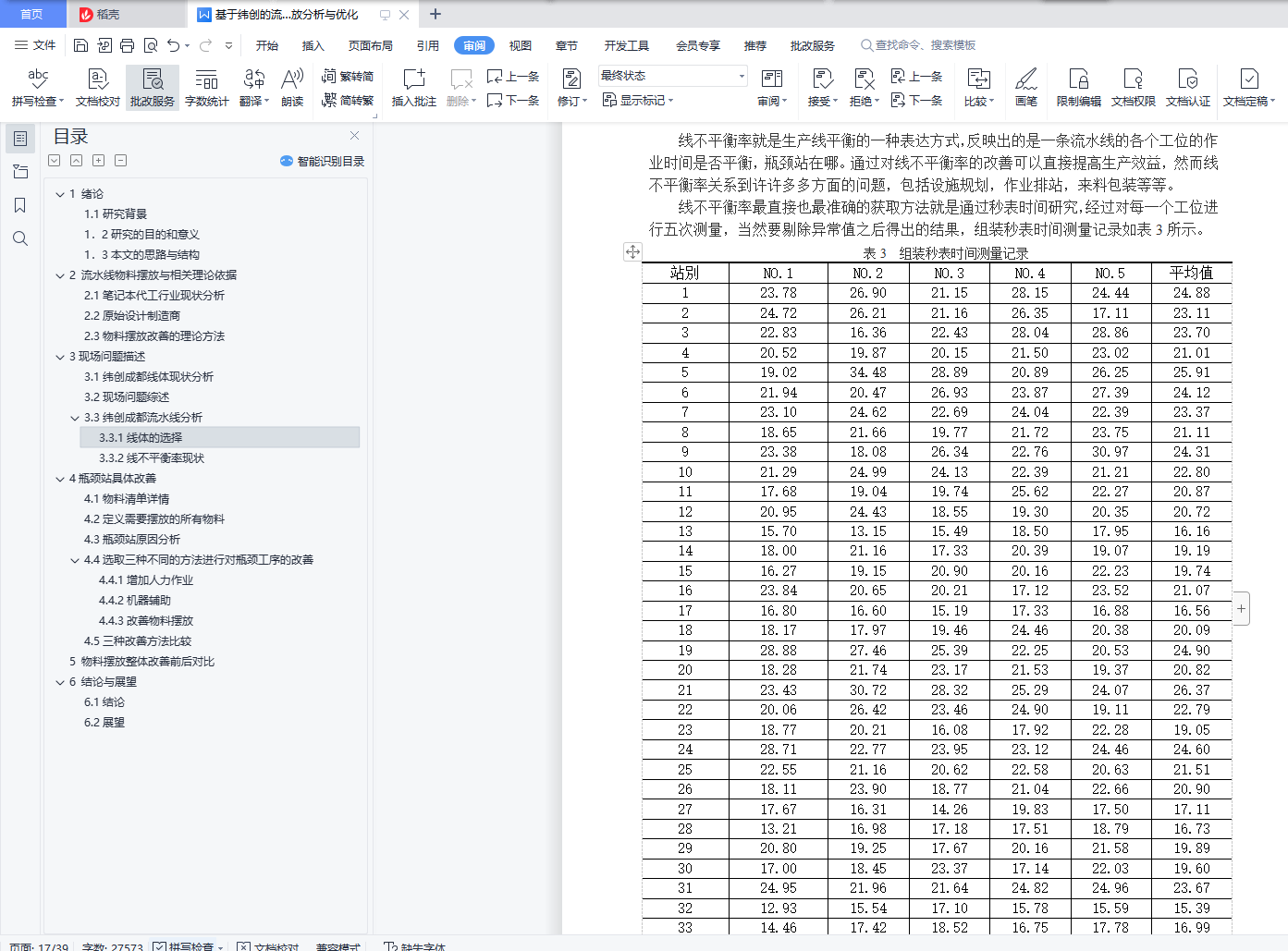1288x951 pixels.
Task: Click 插入批注 to add a comment
Action: click(x=414, y=88)
